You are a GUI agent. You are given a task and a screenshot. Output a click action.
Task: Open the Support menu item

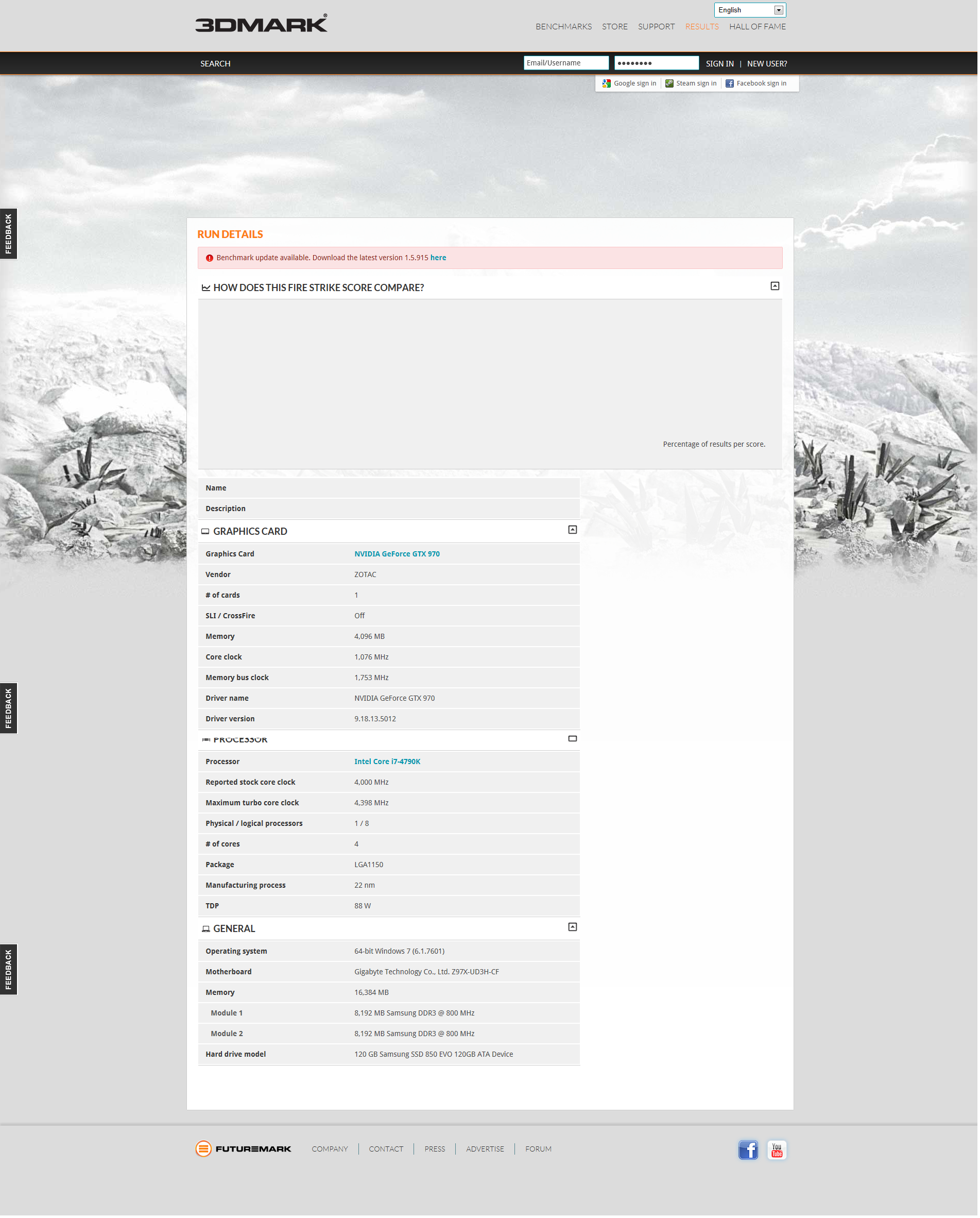656,27
